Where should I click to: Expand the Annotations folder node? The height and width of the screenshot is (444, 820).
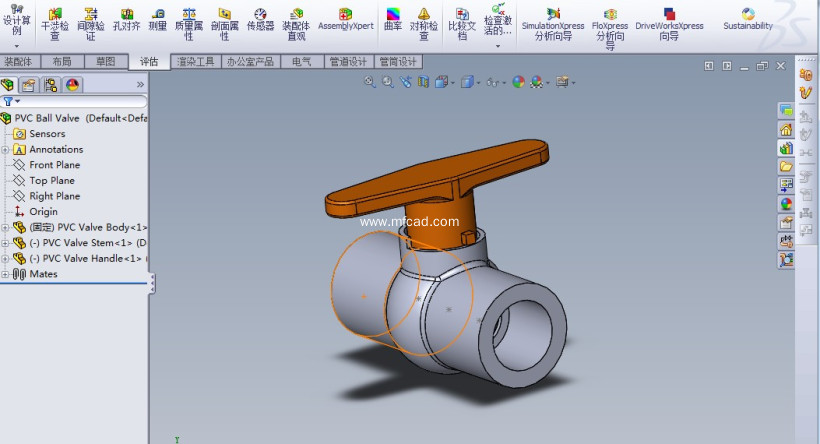tap(5, 150)
